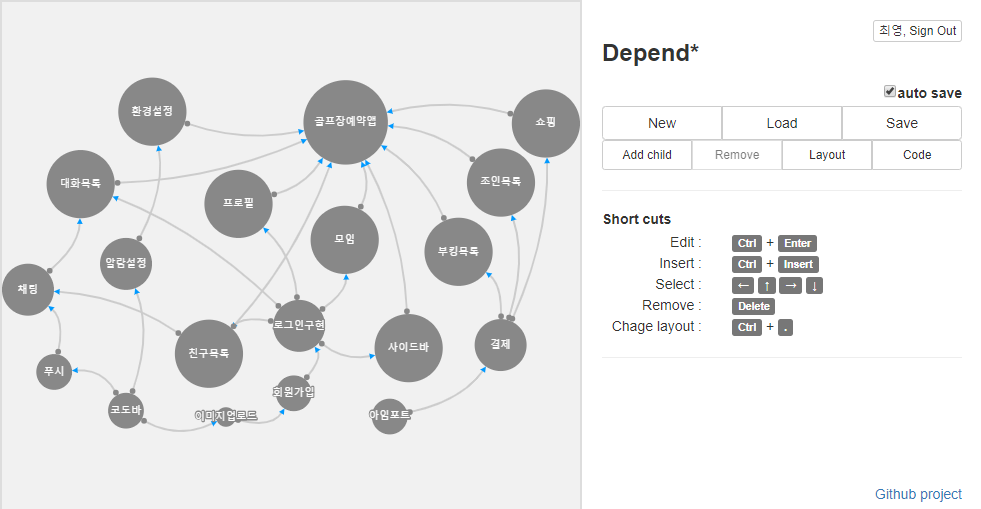
Task: Add child node to selection
Action: pyautogui.click(x=647, y=154)
